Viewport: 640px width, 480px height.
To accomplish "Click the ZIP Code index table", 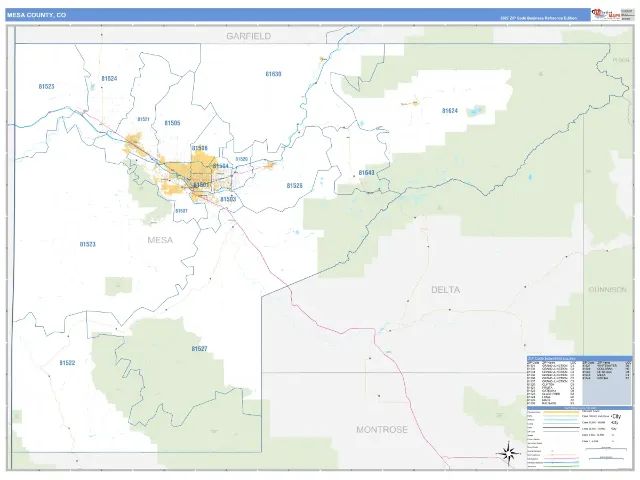I will tap(579, 380).
